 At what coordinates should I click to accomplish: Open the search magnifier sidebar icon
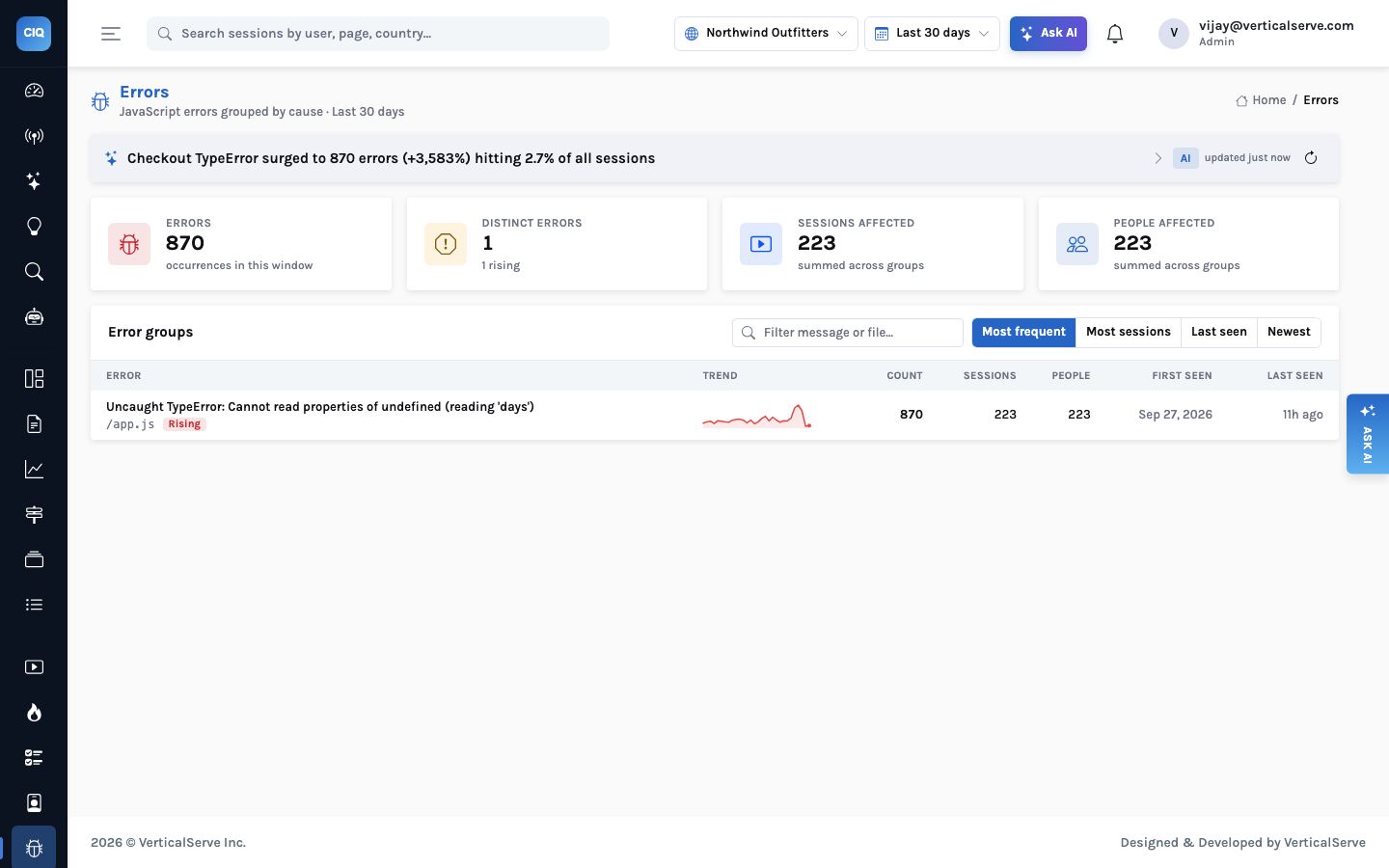pyautogui.click(x=34, y=272)
